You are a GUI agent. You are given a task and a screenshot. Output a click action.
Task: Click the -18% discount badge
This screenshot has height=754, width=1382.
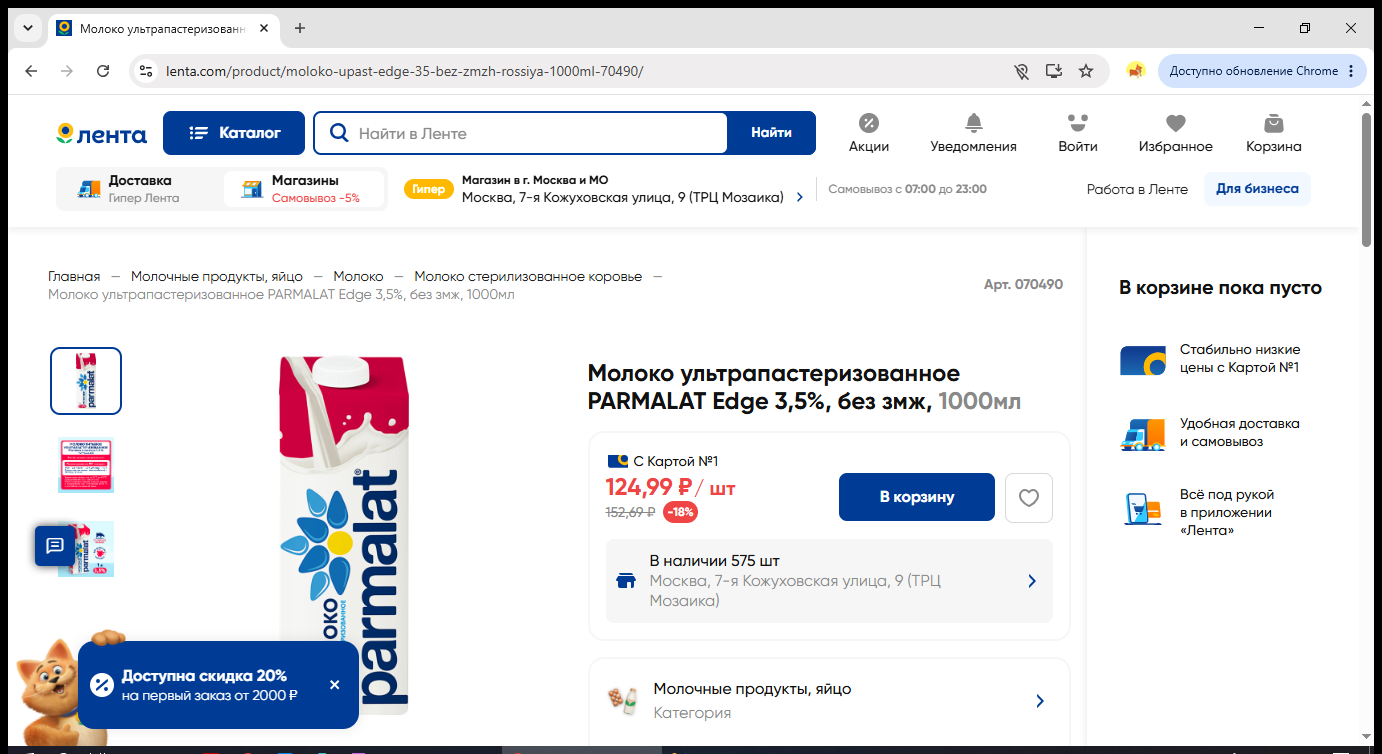680,512
